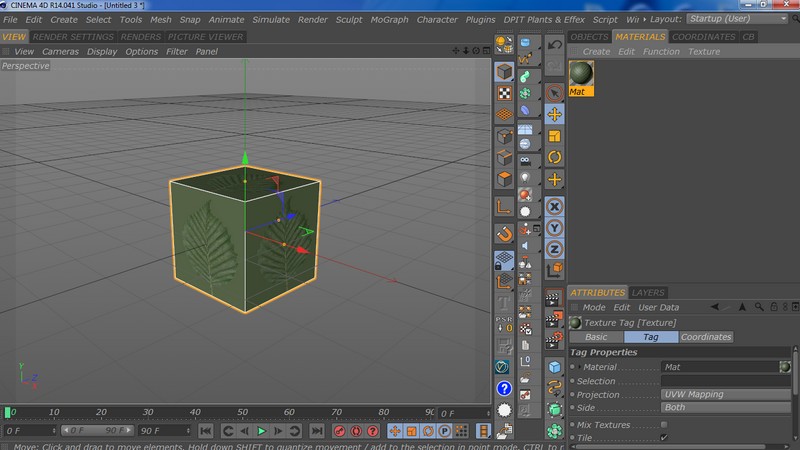Viewport: 800px width, 450px height.
Task: Click the Undo arrow icon
Action: 554,45
